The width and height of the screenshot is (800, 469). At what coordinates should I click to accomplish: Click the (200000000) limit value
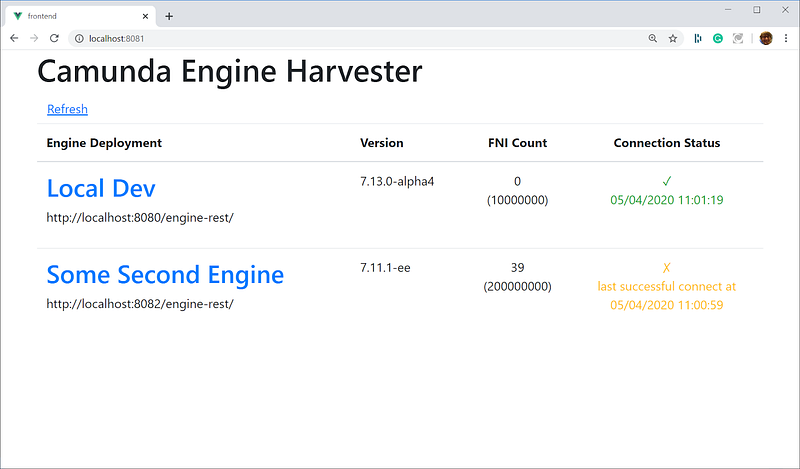click(x=517, y=286)
